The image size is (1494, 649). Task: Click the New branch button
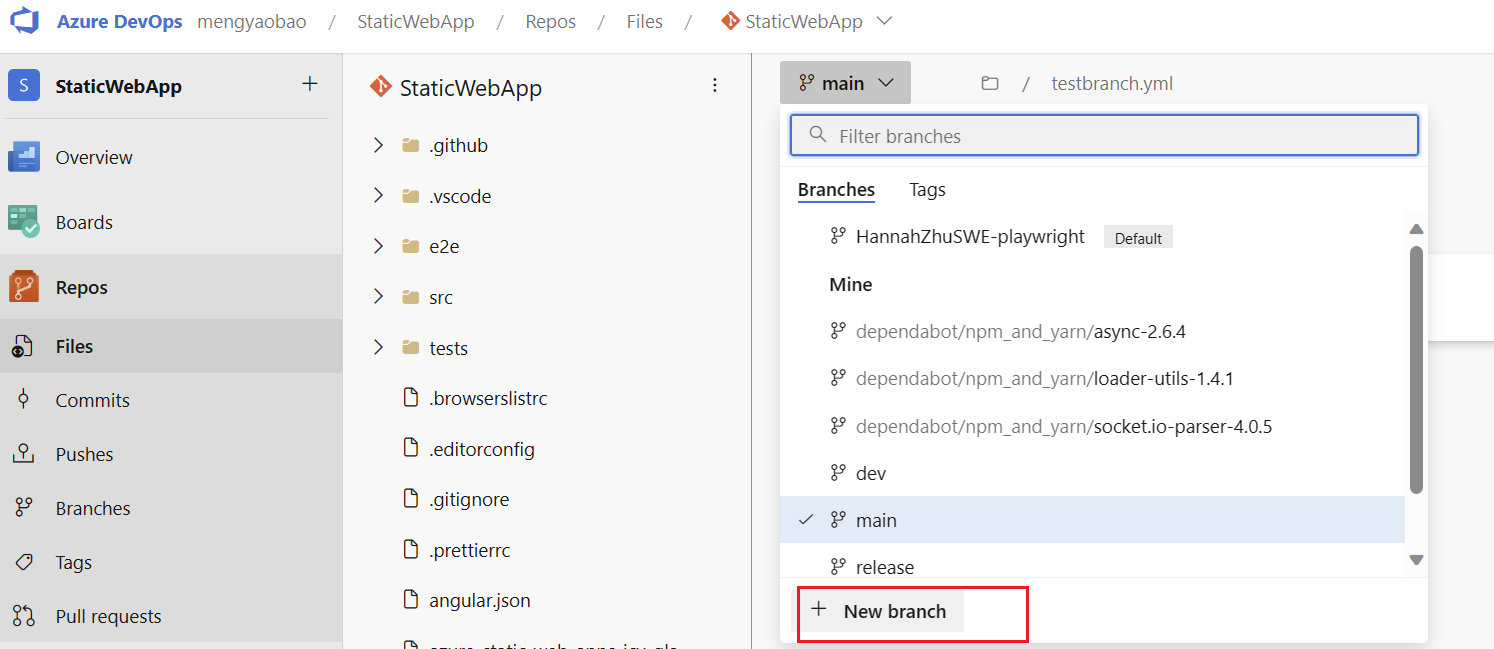click(880, 610)
